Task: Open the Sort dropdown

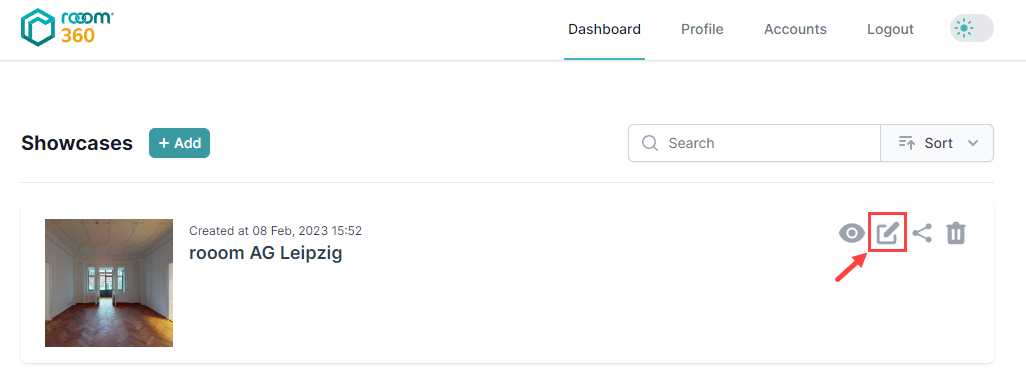Action: point(937,143)
